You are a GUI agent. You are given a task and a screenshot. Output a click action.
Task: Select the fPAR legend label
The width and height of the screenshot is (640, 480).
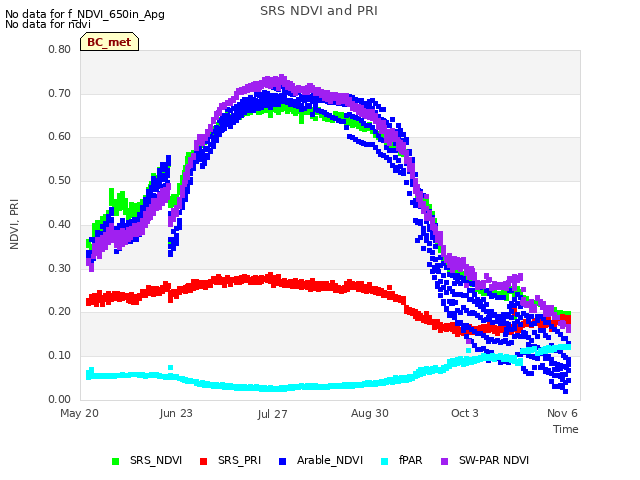click(x=410, y=460)
